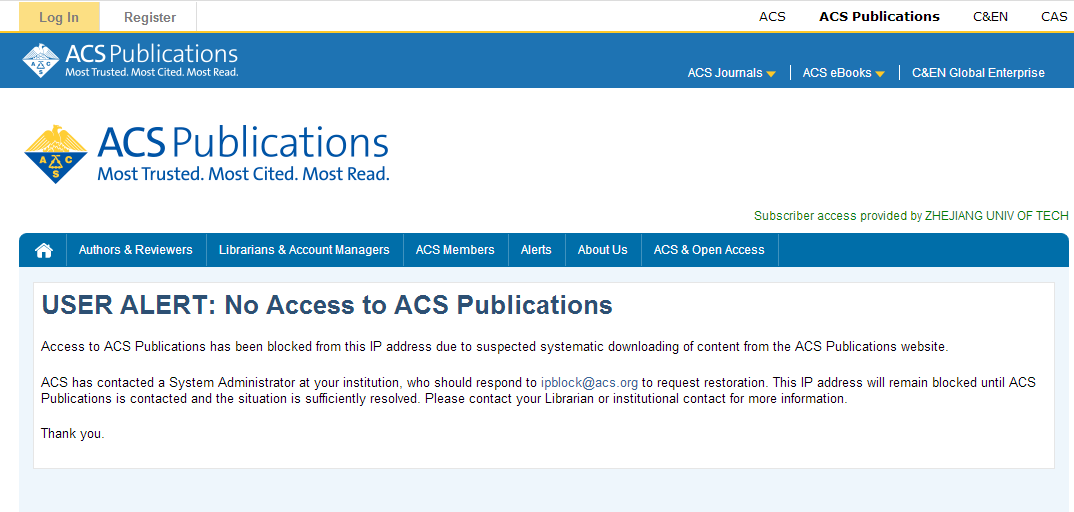The height and width of the screenshot is (512, 1074).
Task: Open the Register tab
Action: [150, 17]
